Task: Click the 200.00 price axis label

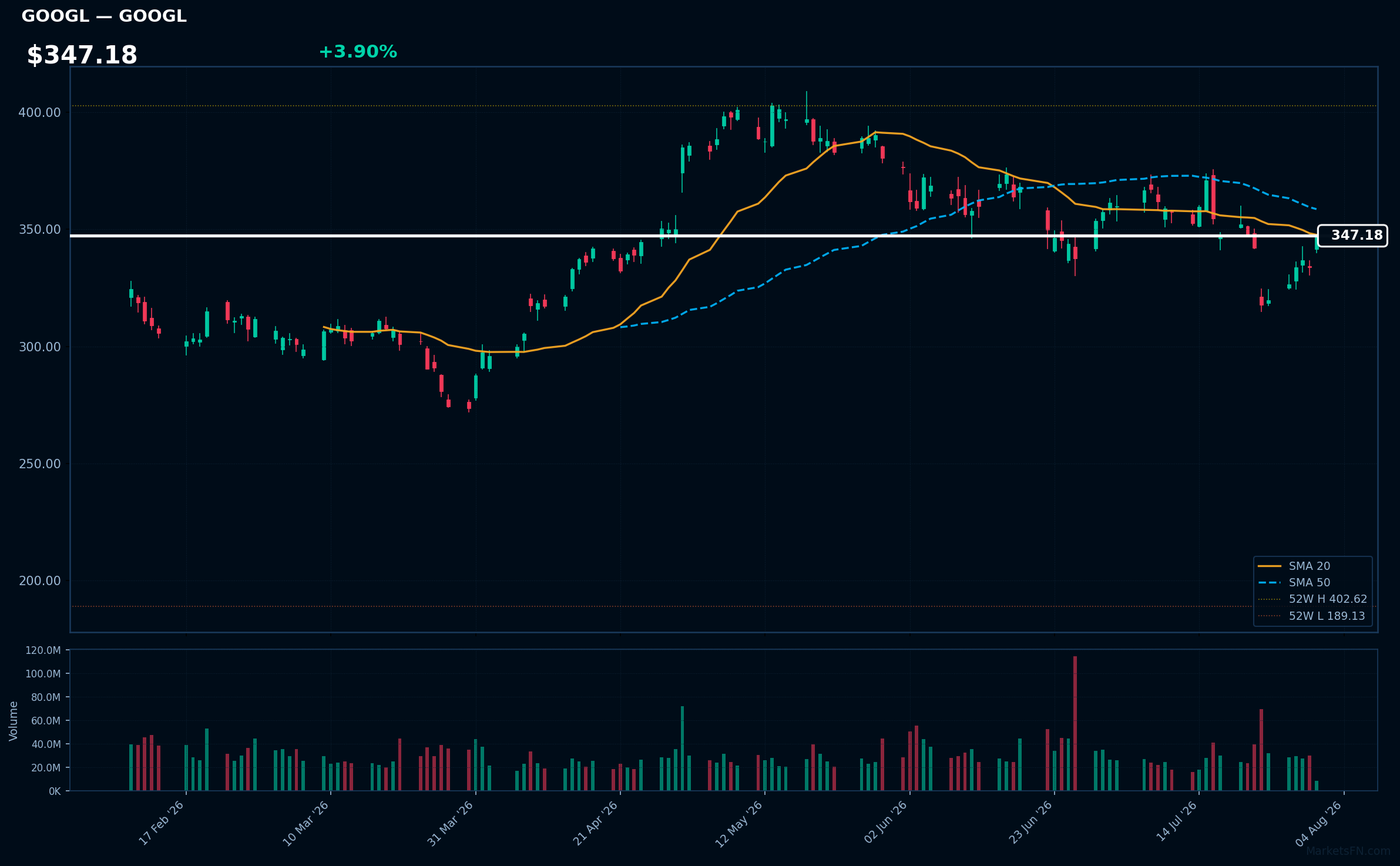Action: click(x=39, y=580)
